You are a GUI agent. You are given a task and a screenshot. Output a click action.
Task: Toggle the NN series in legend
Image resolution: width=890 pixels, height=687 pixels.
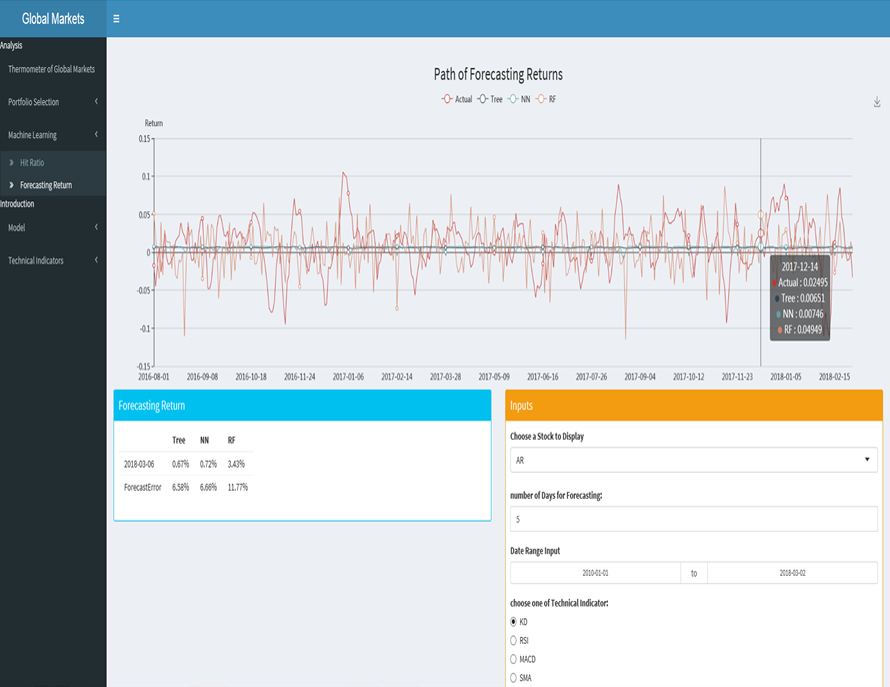click(x=519, y=99)
